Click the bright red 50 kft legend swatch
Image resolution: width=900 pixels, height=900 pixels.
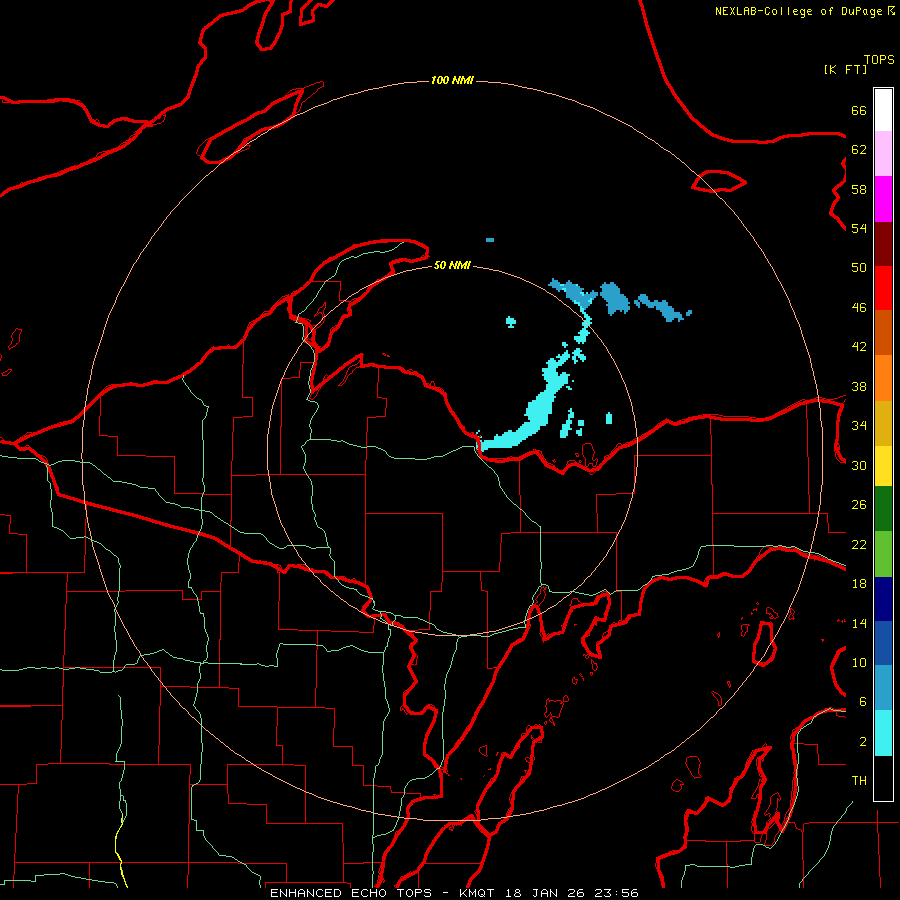pyautogui.click(x=883, y=288)
